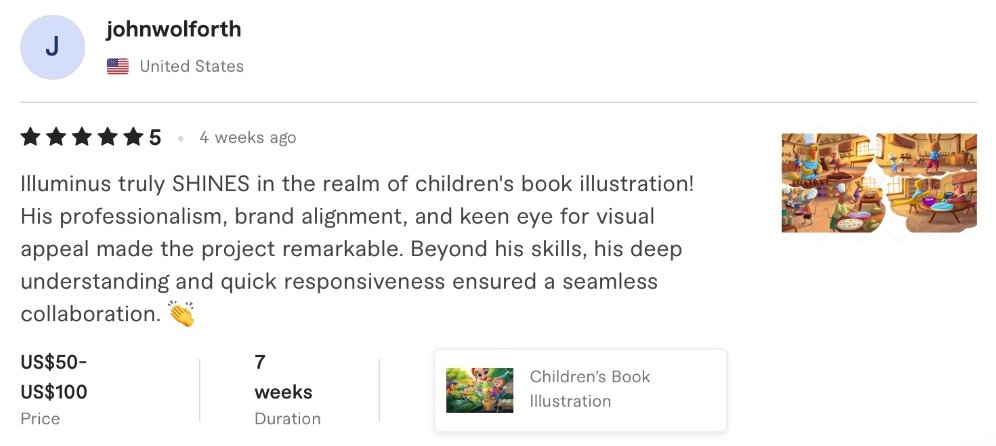Image resolution: width=996 pixels, height=446 pixels.
Task: Click the rating number 5 beside stars
Action: click(x=155, y=138)
